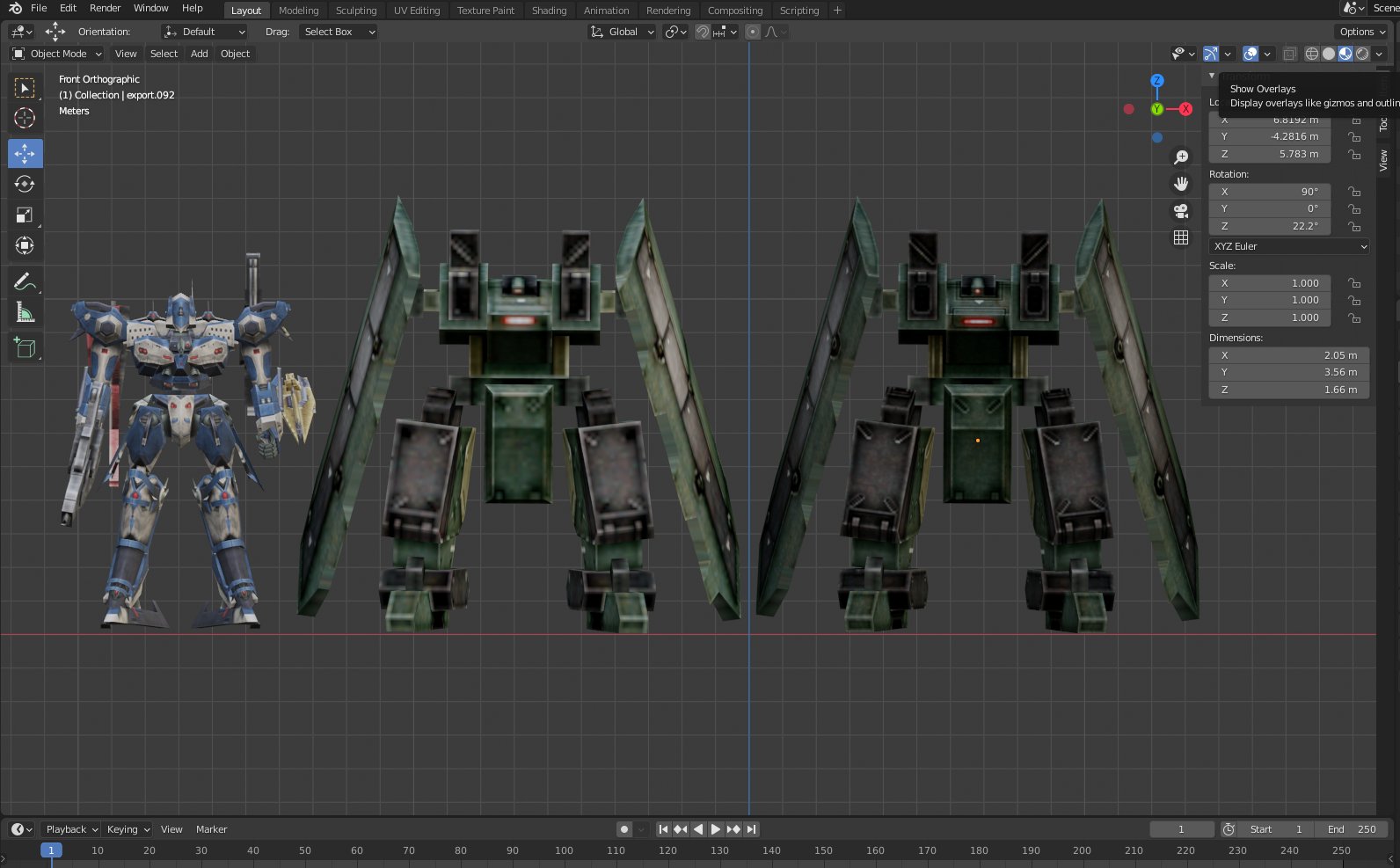This screenshot has width=1400, height=868.
Task: Open the Render menu
Action: coord(106,8)
